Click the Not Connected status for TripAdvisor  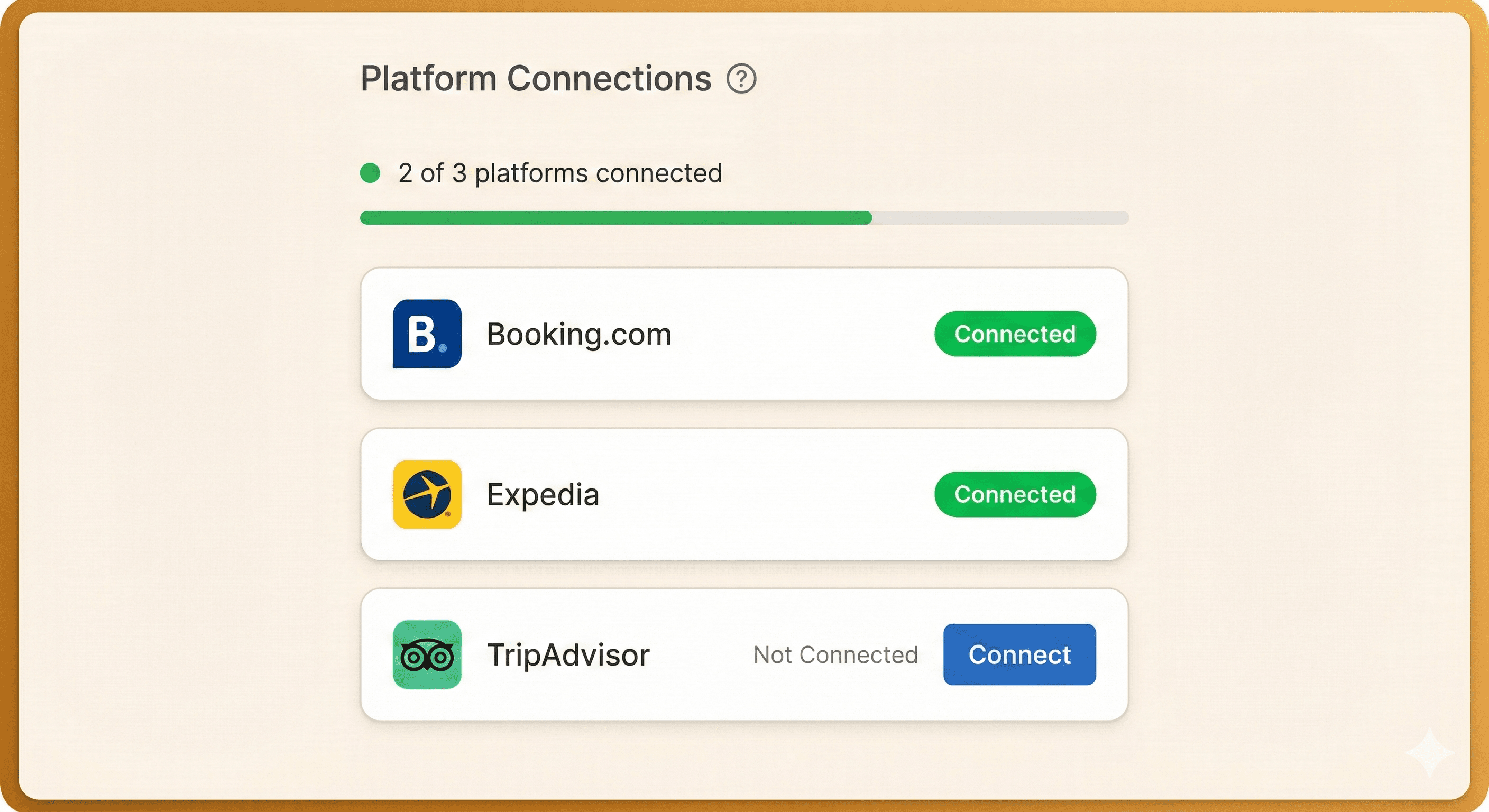pyautogui.click(x=835, y=655)
